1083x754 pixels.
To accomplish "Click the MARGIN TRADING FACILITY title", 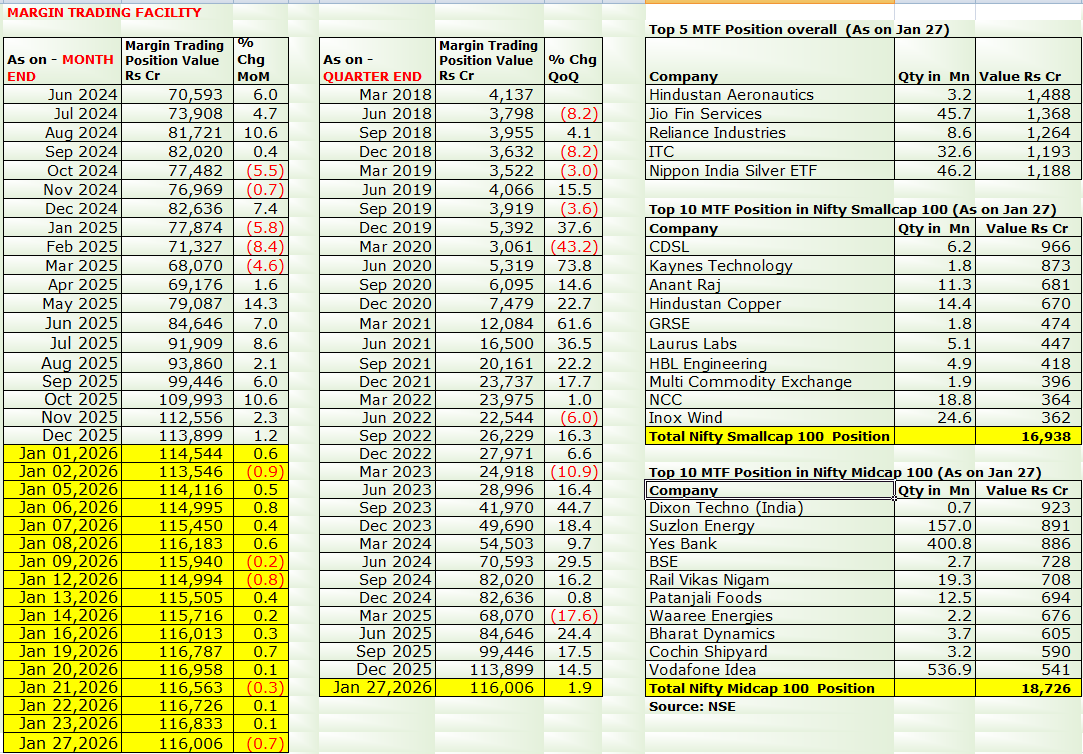I will (x=104, y=12).
